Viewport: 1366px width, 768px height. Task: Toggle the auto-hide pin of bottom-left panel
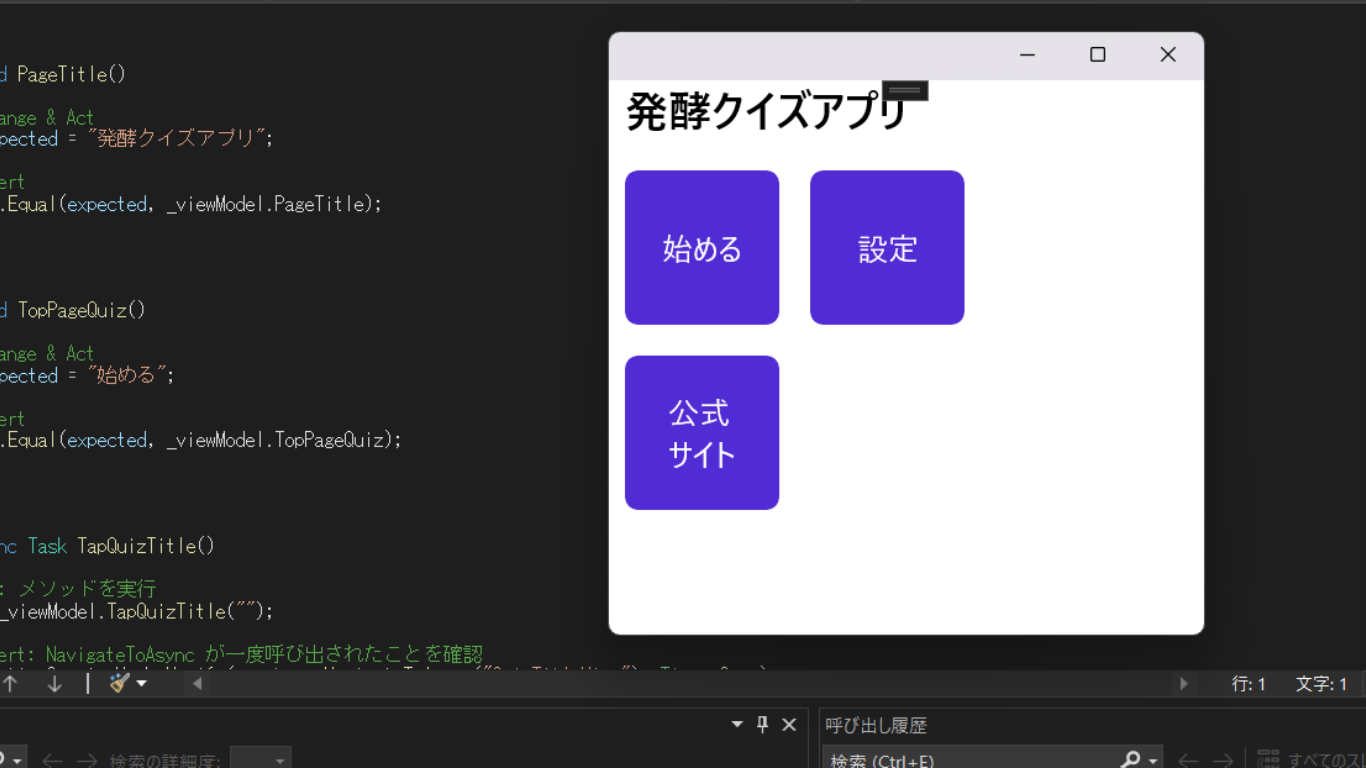point(763,725)
